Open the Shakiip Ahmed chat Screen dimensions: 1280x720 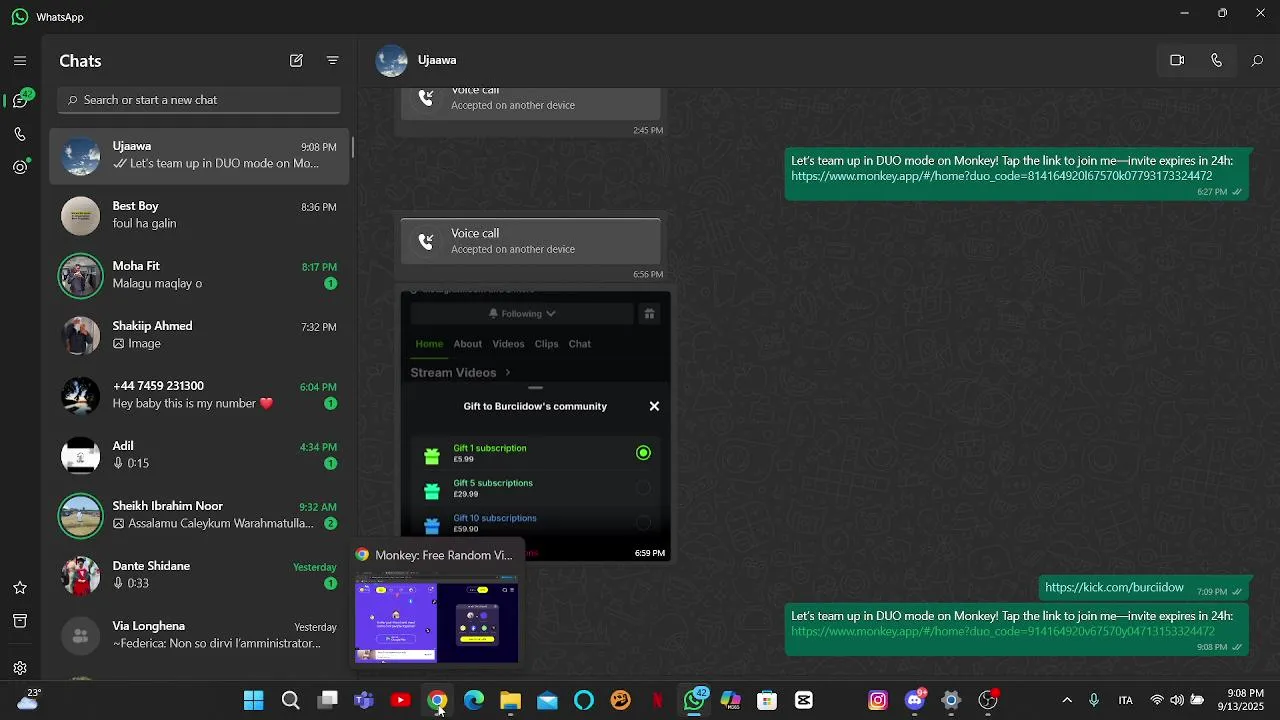[199, 335]
